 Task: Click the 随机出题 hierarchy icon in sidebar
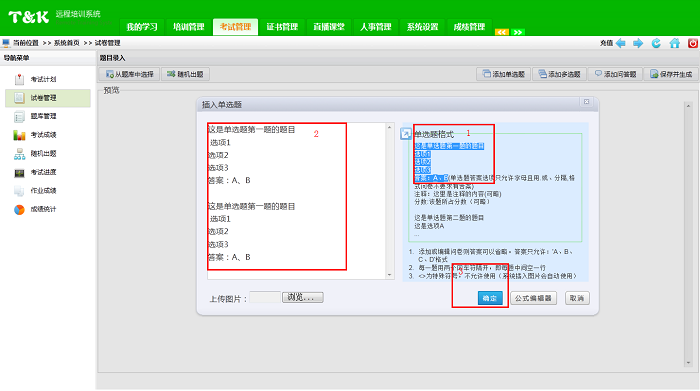pyautogui.click(x=19, y=154)
